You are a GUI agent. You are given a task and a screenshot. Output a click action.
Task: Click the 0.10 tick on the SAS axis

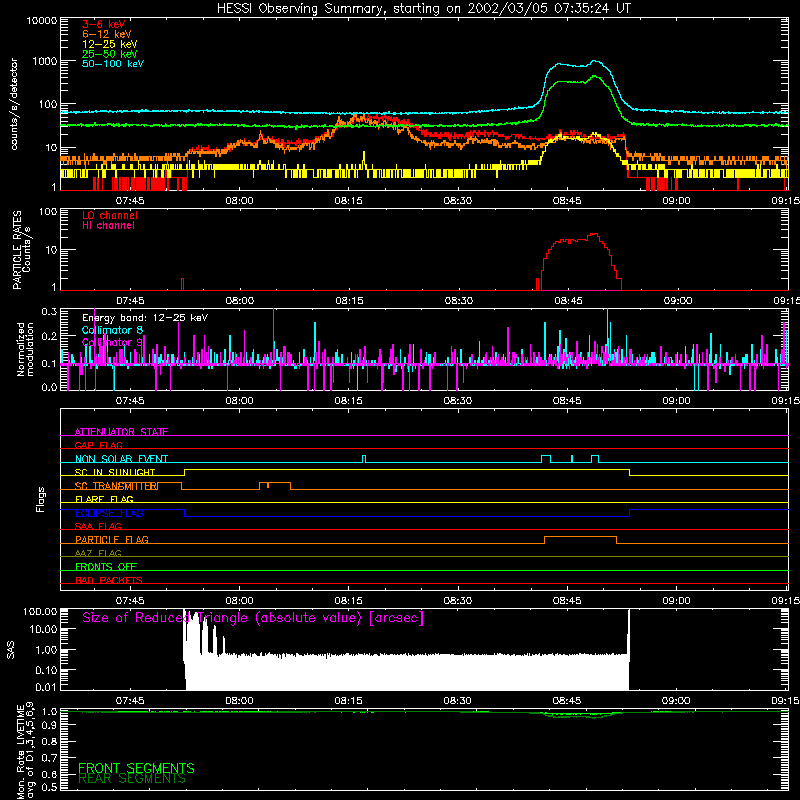(46, 670)
